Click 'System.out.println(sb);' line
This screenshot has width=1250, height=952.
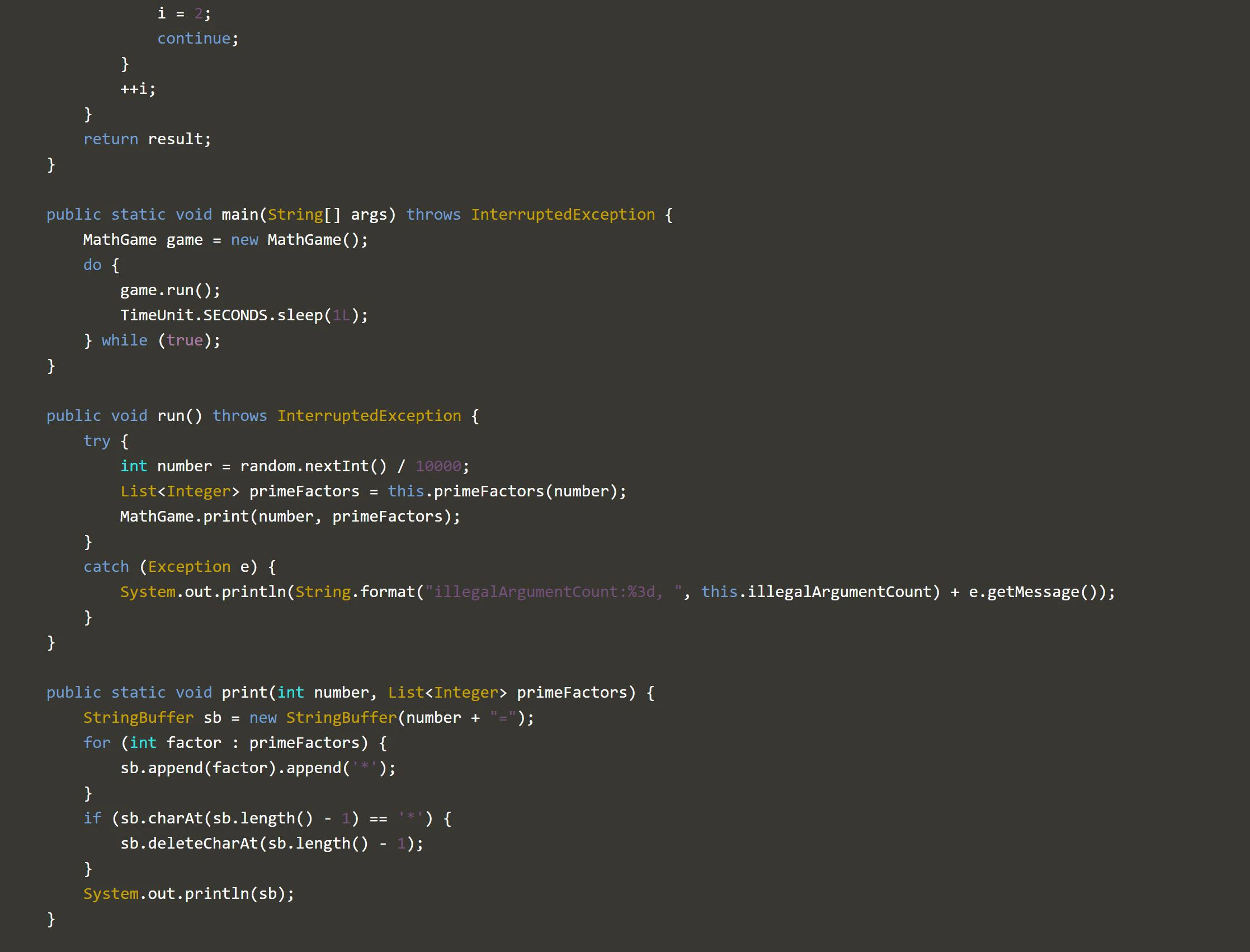click(x=188, y=894)
